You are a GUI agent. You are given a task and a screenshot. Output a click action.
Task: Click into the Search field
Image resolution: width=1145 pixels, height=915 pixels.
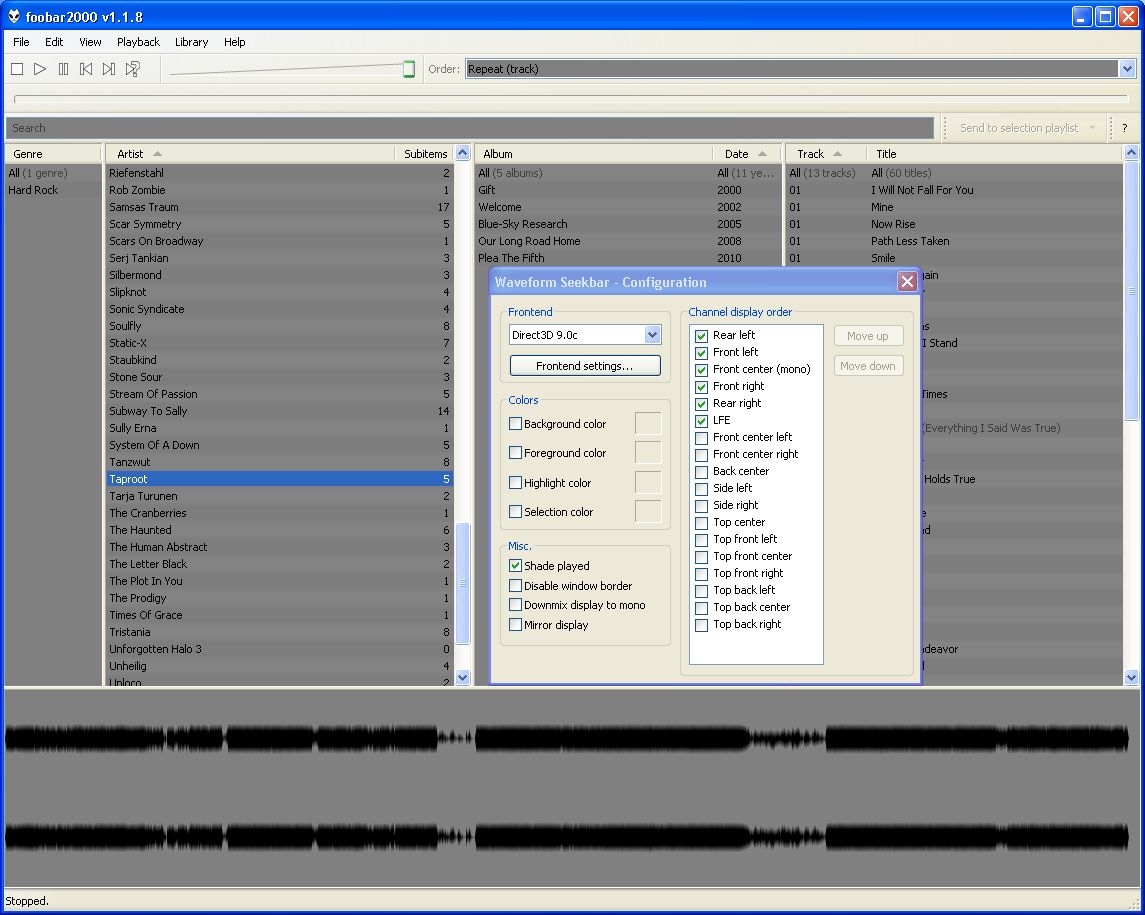pyautogui.click(x=470, y=128)
